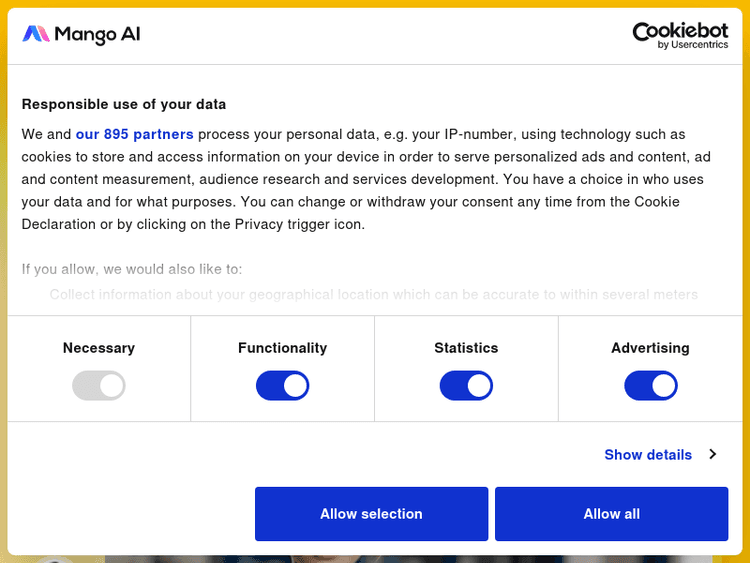Click the Cookiebot by Usercentrics logo
The height and width of the screenshot is (563, 750).
[x=680, y=35]
